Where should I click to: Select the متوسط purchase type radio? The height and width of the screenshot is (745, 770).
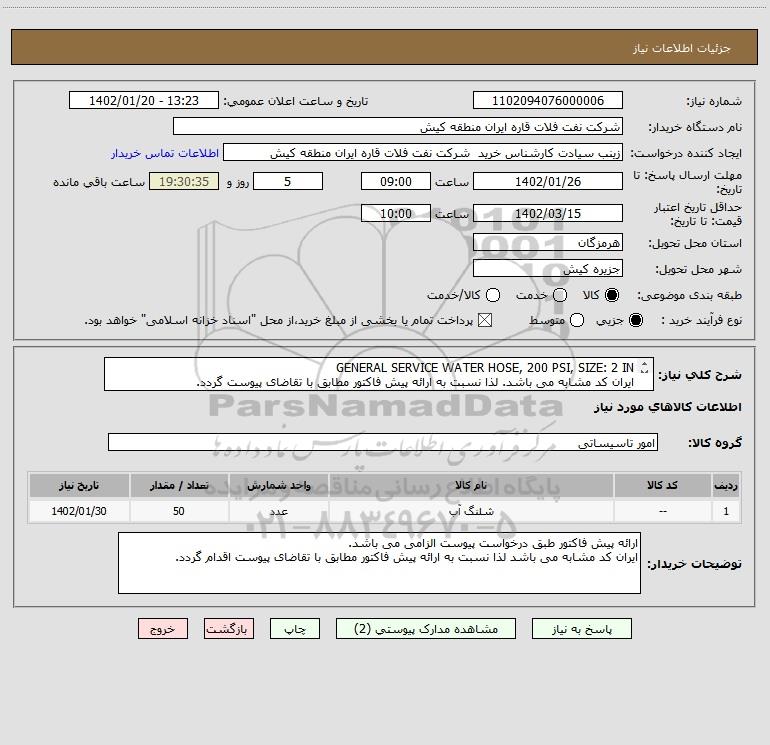click(577, 321)
